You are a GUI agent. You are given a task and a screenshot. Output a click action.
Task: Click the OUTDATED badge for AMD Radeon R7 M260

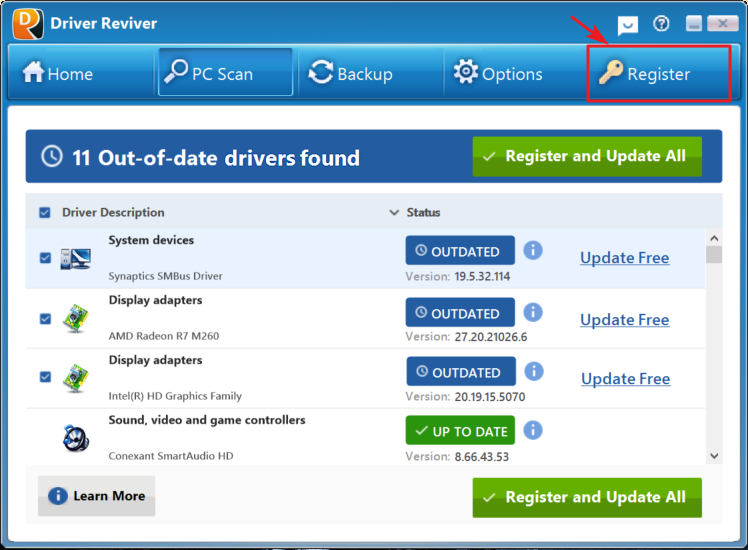point(460,312)
